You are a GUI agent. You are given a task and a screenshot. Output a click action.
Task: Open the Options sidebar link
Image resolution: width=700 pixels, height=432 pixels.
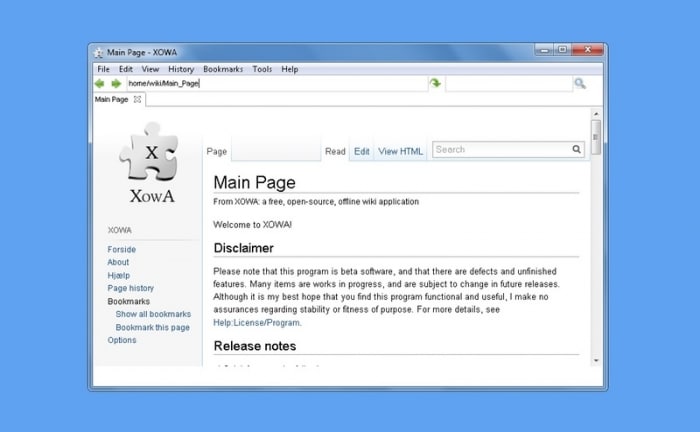click(x=122, y=340)
